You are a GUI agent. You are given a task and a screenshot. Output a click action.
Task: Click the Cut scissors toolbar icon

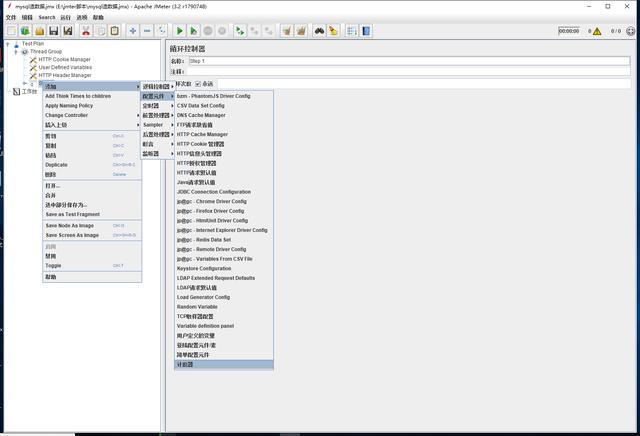(x=86, y=31)
